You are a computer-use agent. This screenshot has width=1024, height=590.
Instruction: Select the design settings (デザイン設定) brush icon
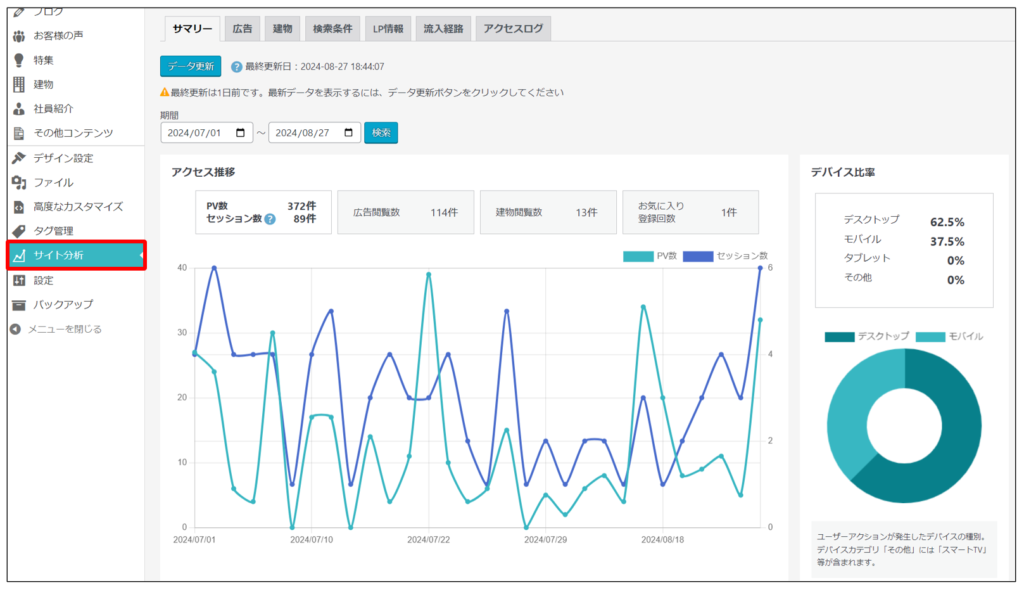(18, 158)
